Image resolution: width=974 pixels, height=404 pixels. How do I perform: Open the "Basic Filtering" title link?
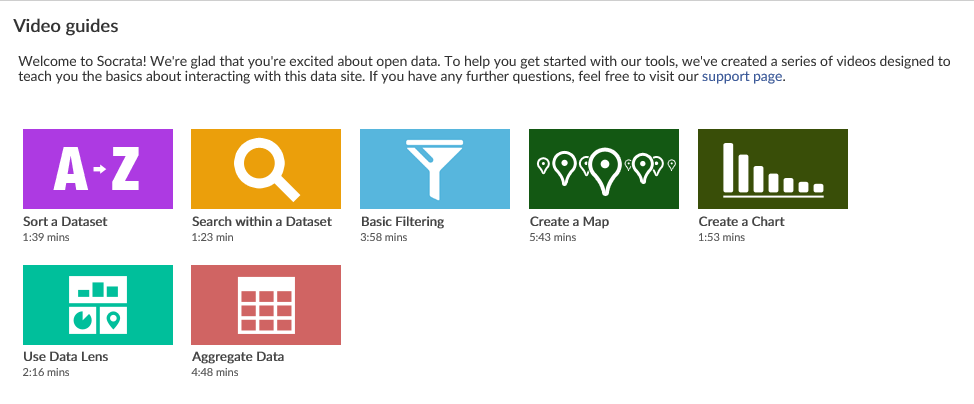point(402,221)
